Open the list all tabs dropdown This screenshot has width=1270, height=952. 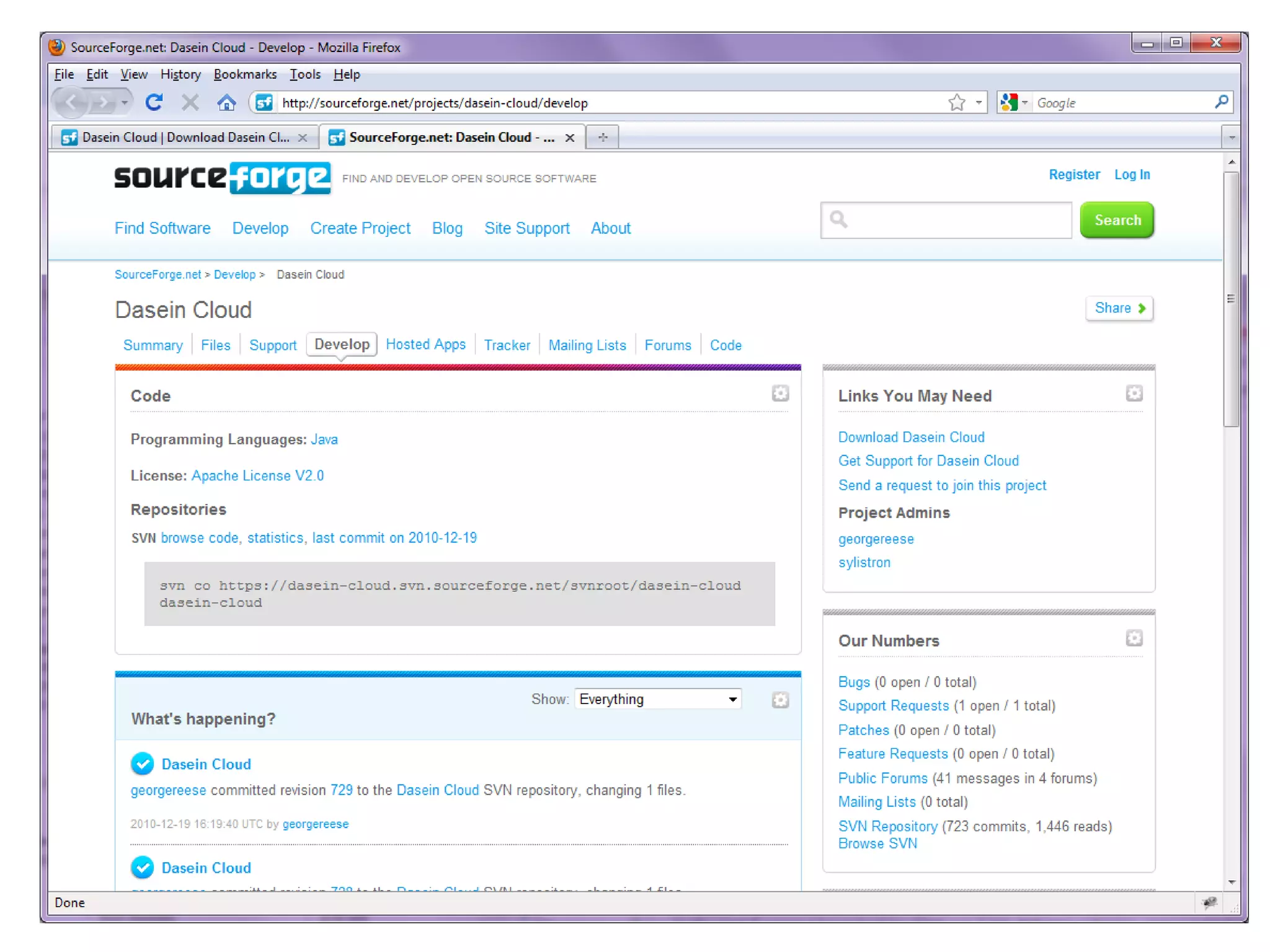tap(1231, 137)
